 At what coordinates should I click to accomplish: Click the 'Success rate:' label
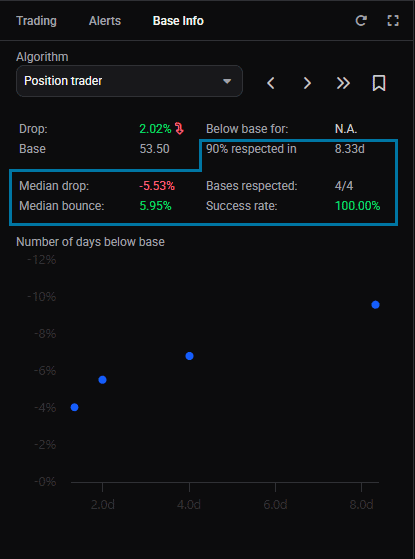(242, 206)
